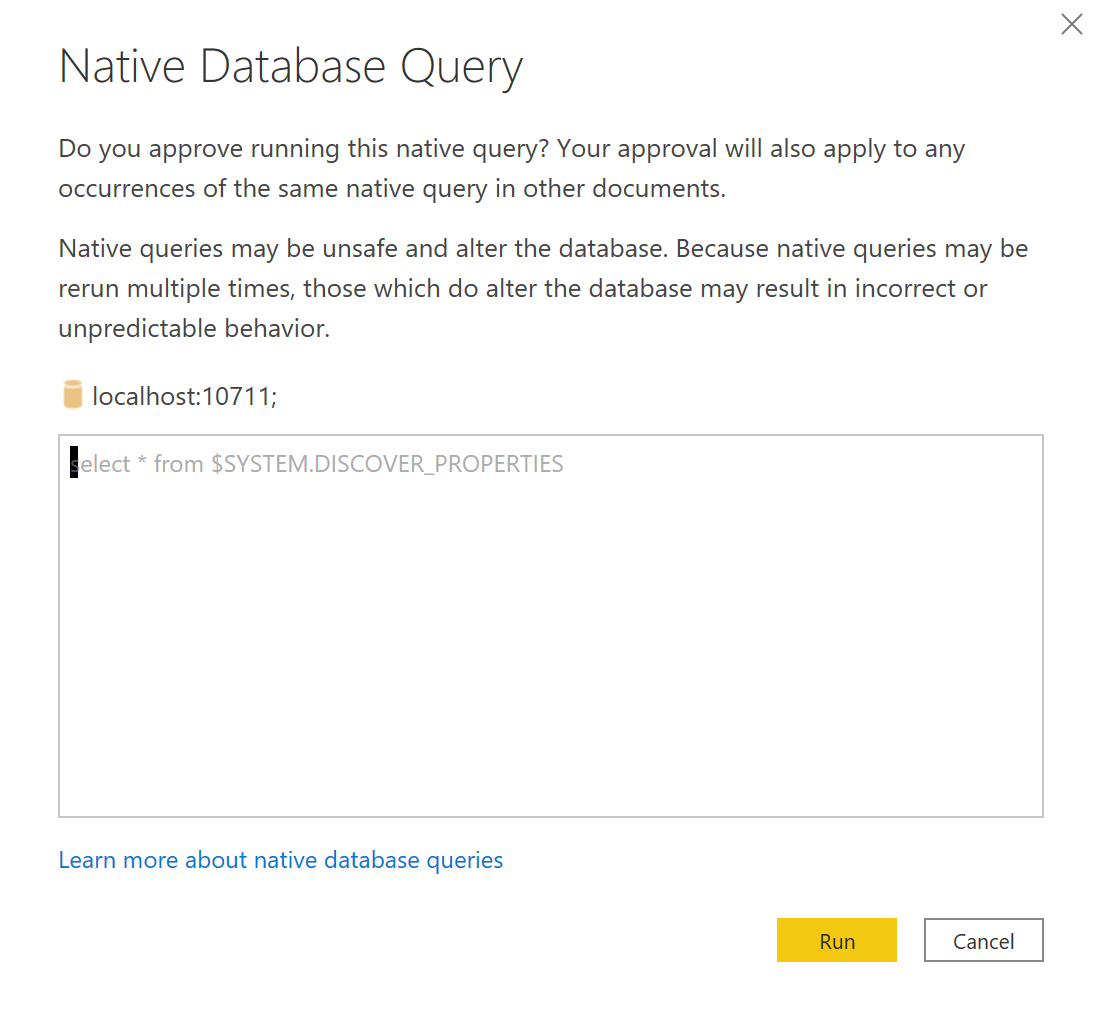
Task: Click the 'occurrences of the same native query' line
Action: [391, 189]
